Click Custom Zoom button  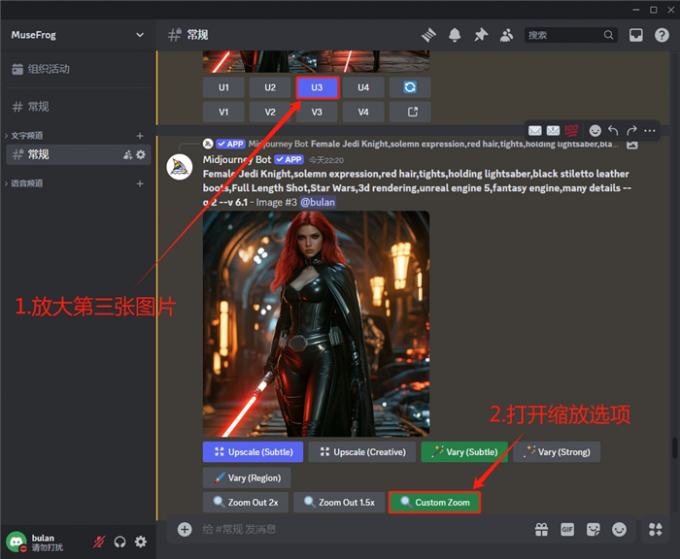pos(435,502)
